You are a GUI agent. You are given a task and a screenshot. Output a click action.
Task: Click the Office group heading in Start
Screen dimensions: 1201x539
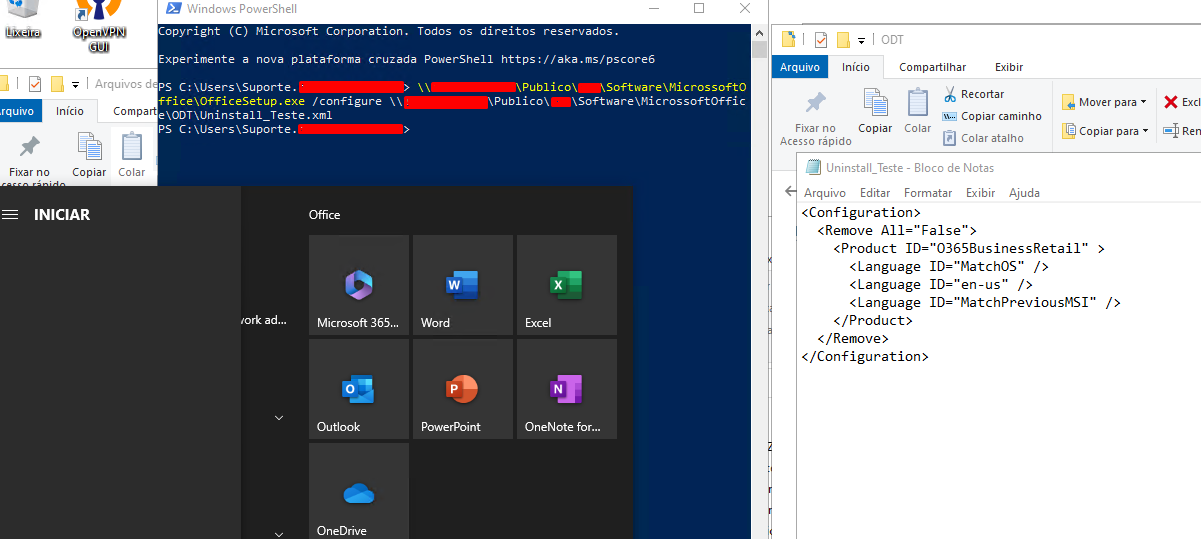pyautogui.click(x=325, y=215)
